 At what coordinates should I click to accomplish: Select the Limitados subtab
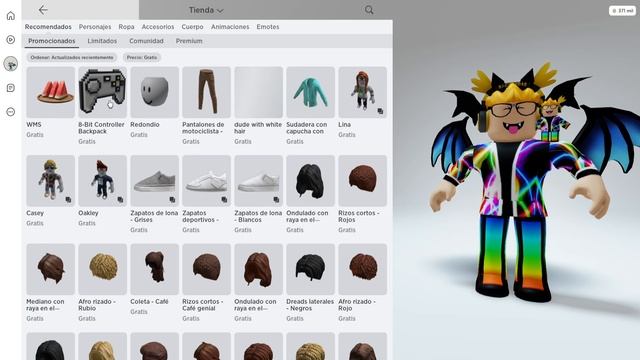point(102,41)
